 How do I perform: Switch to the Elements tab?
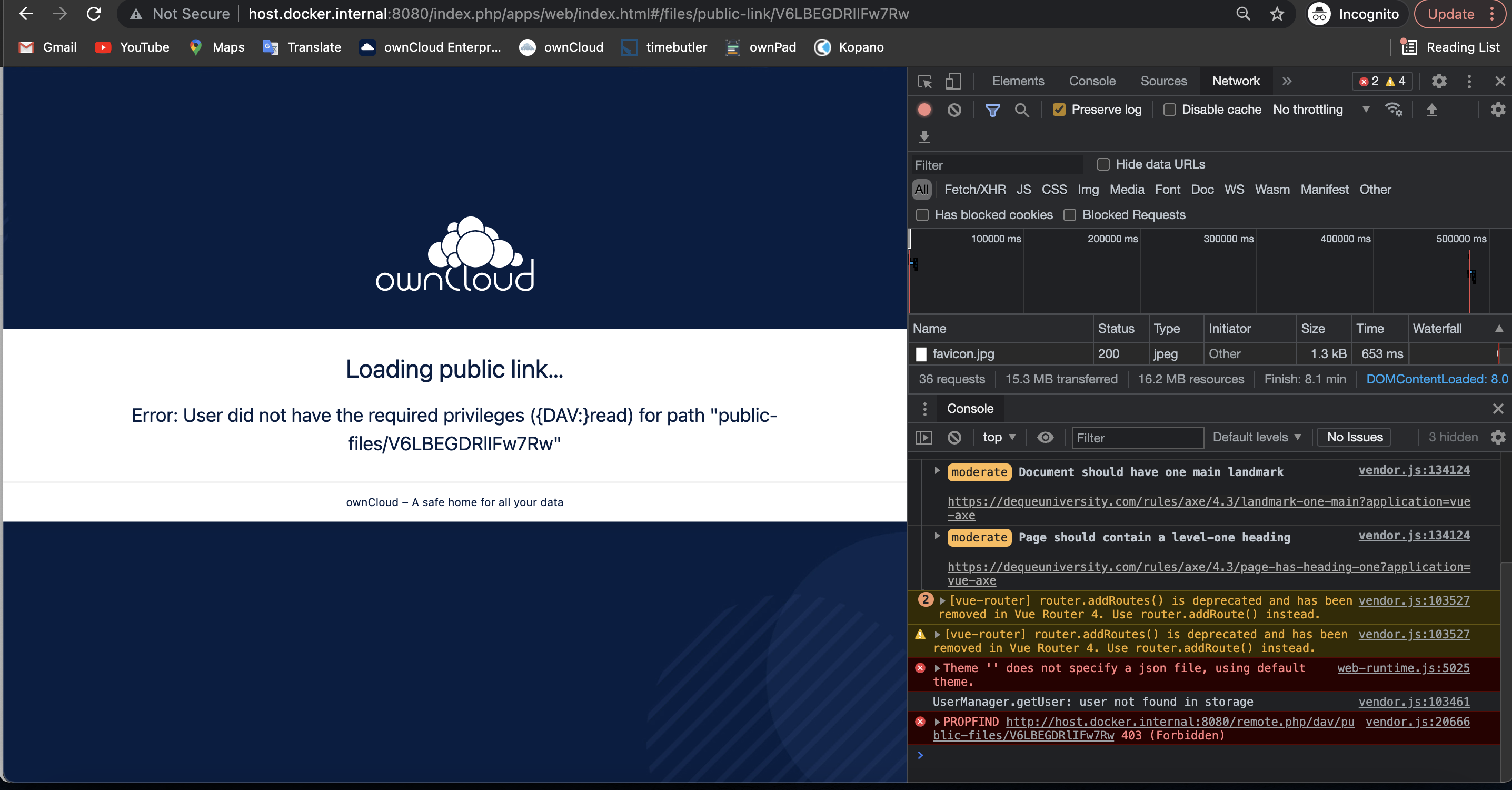tap(1018, 81)
